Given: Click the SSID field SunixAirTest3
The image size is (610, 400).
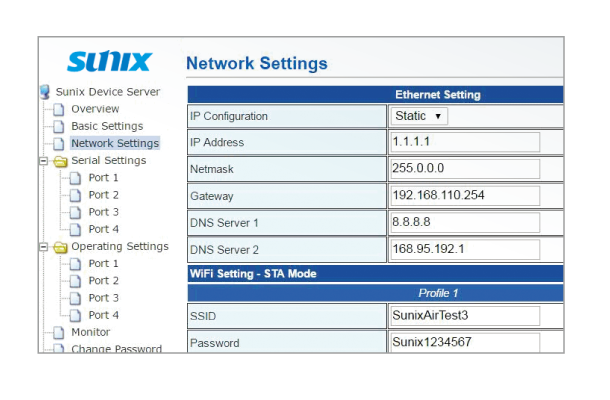Looking at the screenshot, I should (x=465, y=316).
